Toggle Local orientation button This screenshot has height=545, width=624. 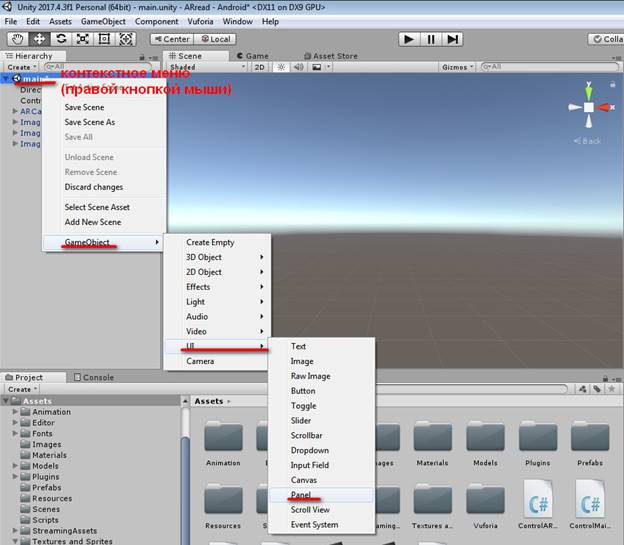(x=215, y=39)
